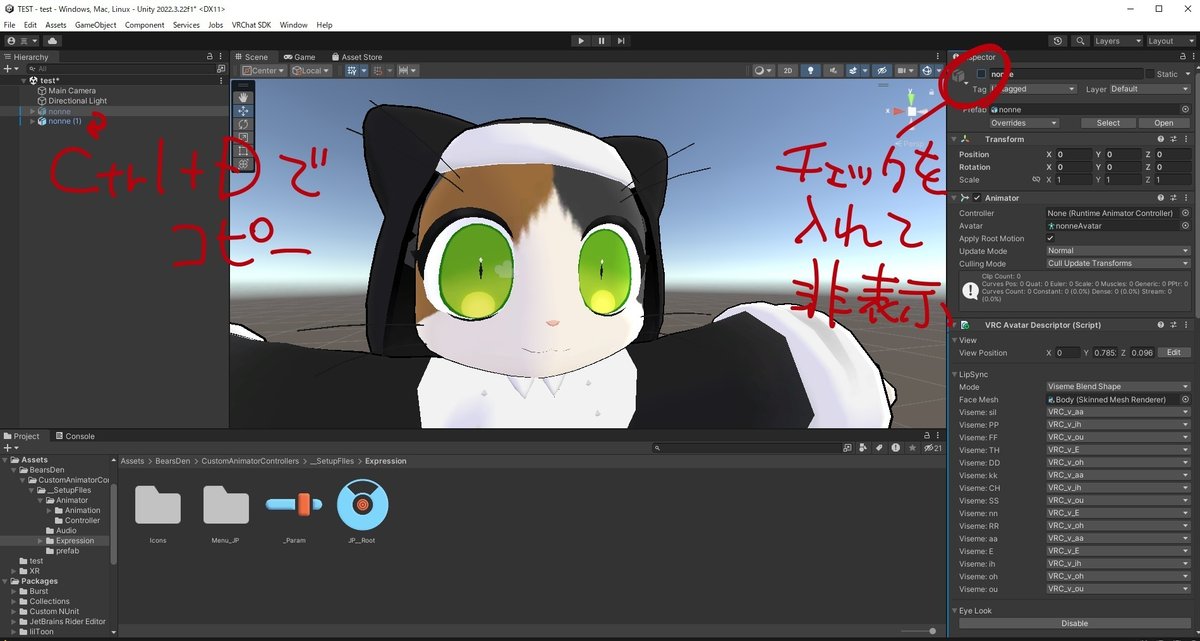Viewport: 1200px width, 641px height.
Task: Click the prefab Open button
Action: tap(1164, 123)
